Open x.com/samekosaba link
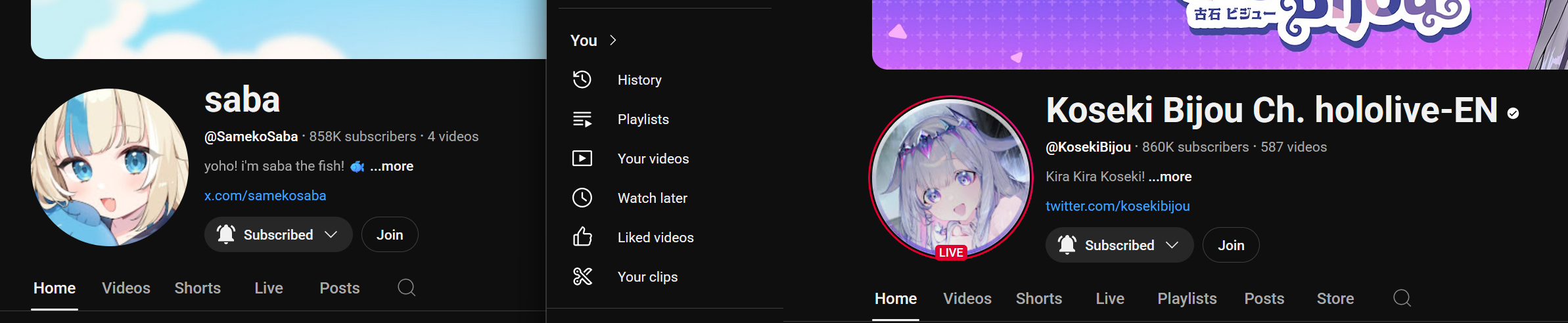The image size is (1568, 323). (265, 196)
